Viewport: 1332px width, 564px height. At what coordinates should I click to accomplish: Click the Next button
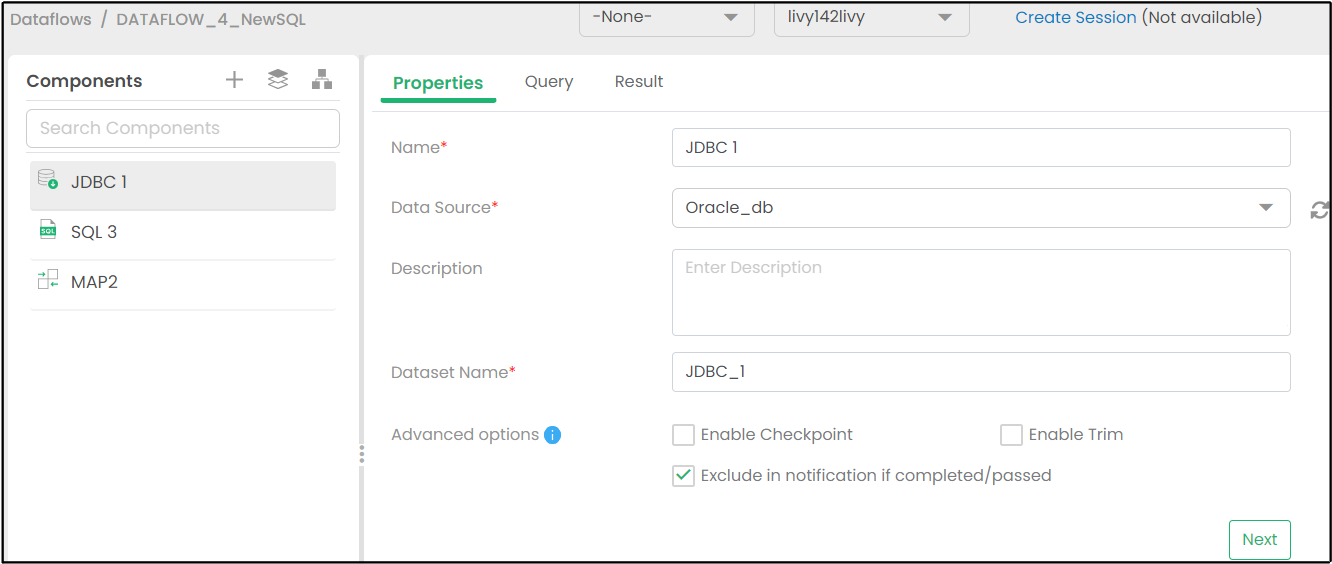tap(1259, 540)
